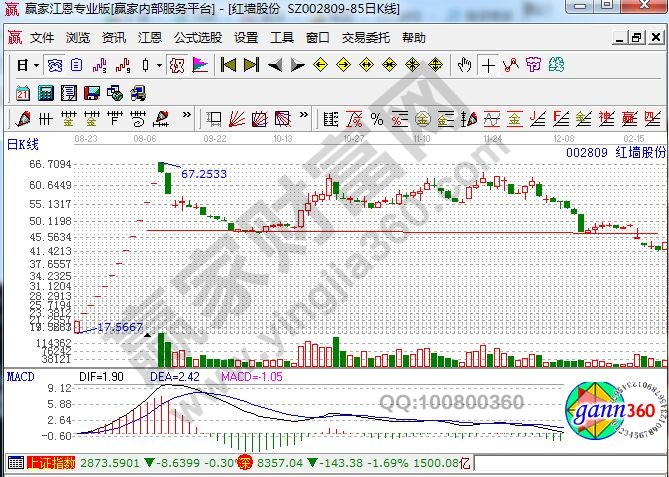This screenshot has height=477, width=669.
Task: Open the 交易委托 menu
Action: 364,38
